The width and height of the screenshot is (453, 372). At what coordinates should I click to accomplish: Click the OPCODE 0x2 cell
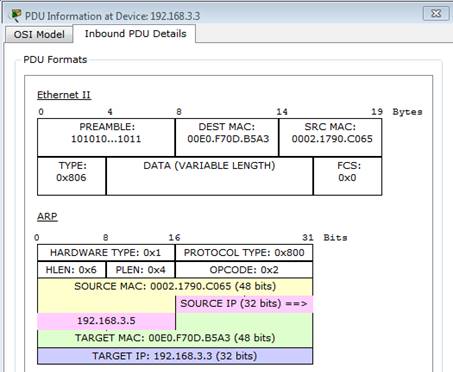tap(244, 270)
